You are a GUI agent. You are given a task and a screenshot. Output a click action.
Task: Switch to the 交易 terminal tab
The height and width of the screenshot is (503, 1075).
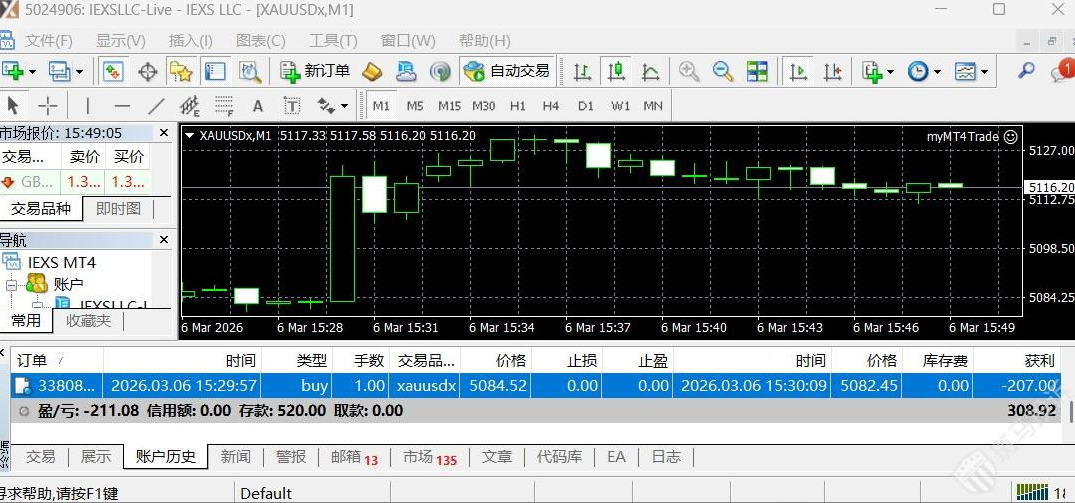point(40,456)
